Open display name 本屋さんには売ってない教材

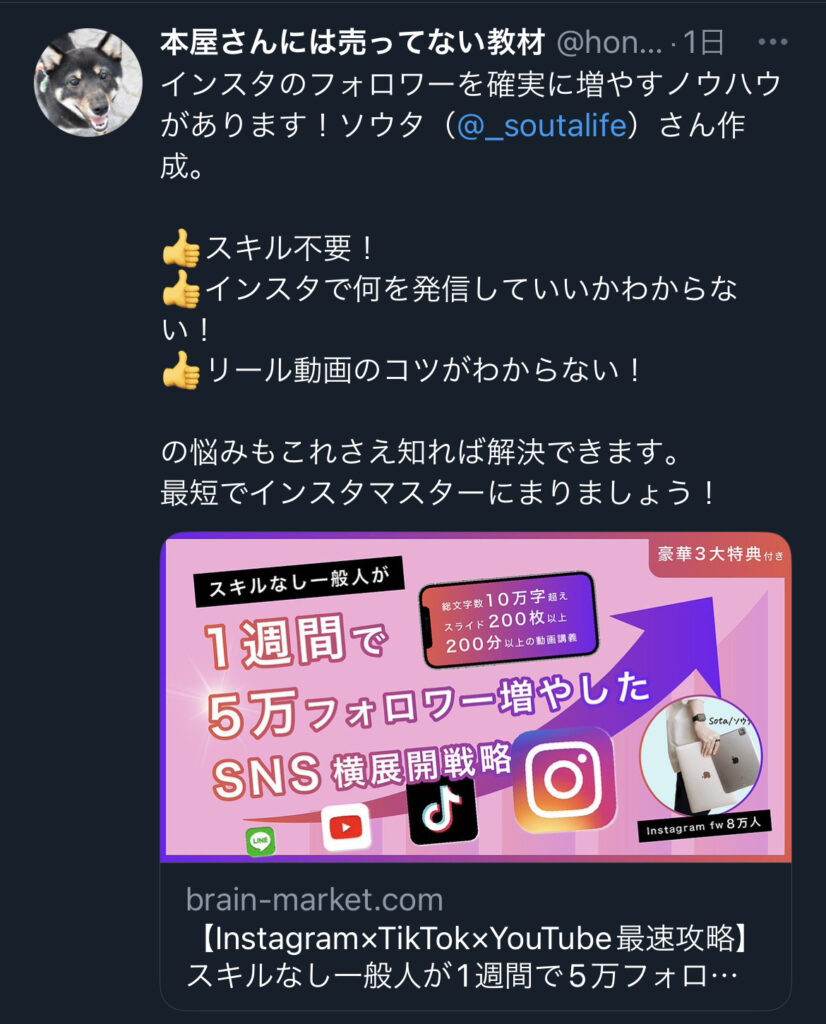[352, 42]
